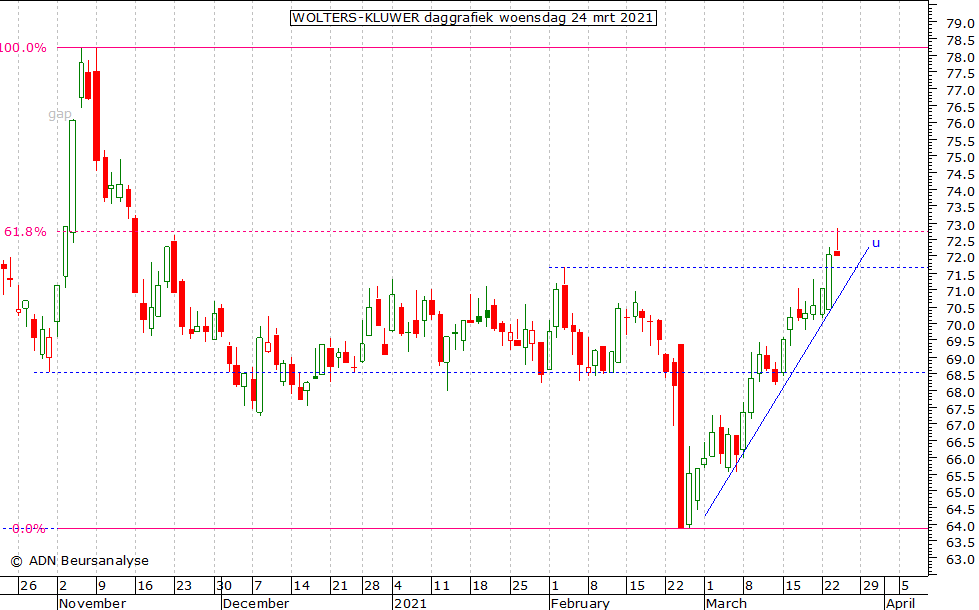Click the 63.0 price axis label
The width and height of the screenshot is (979, 610).
click(960, 560)
